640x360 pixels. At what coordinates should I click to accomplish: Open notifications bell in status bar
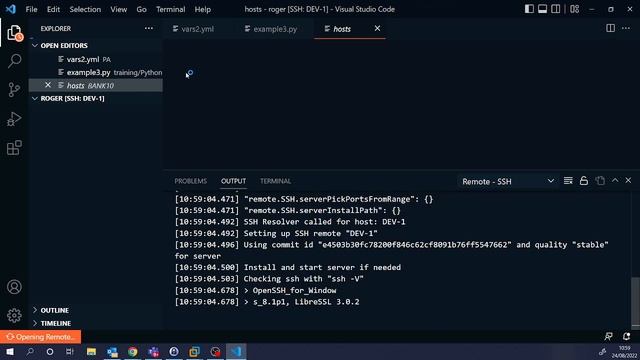coord(627,336)
